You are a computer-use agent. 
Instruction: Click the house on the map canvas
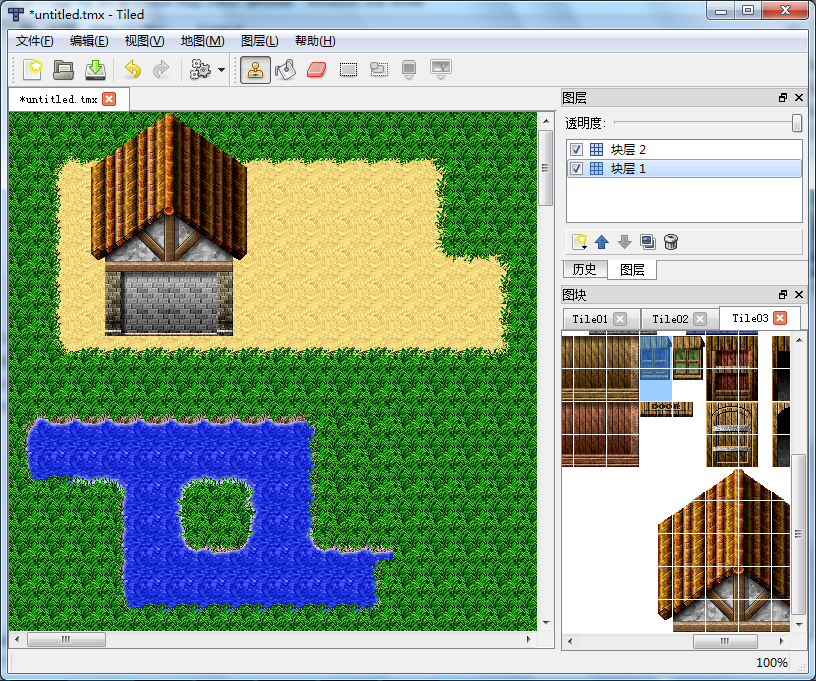click(x=169, y=225)
